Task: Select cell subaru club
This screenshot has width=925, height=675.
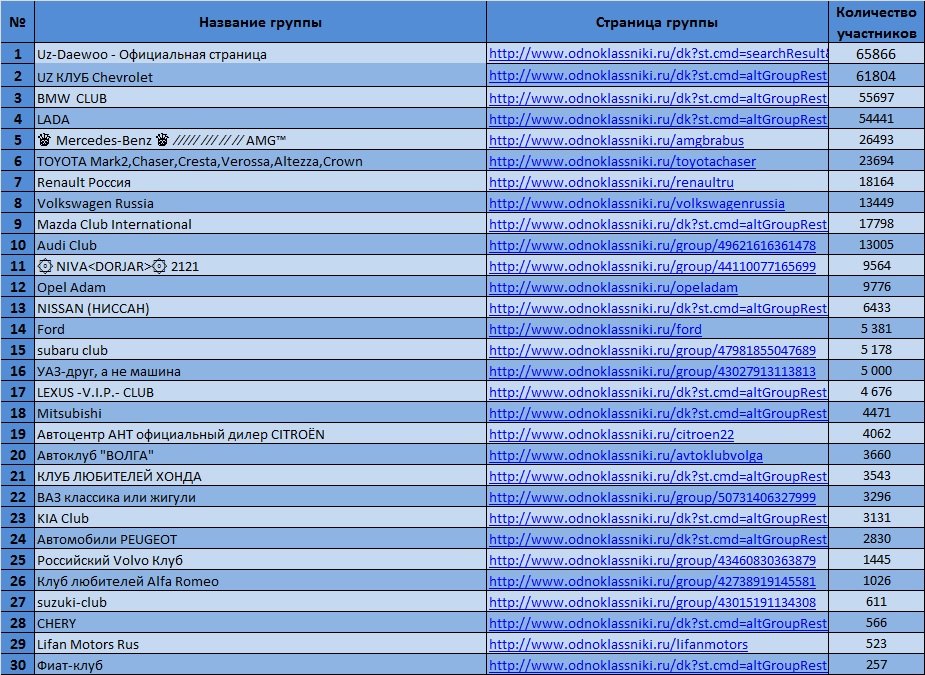Action: pos(260,350)
